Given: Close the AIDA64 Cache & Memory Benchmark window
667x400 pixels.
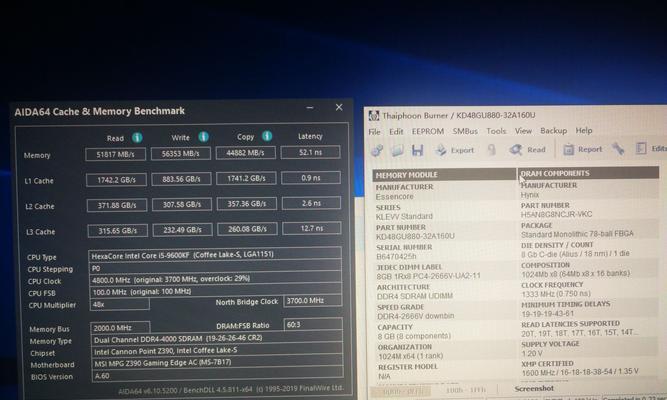Looking at the screenshot, I should (x=339, y=107).
